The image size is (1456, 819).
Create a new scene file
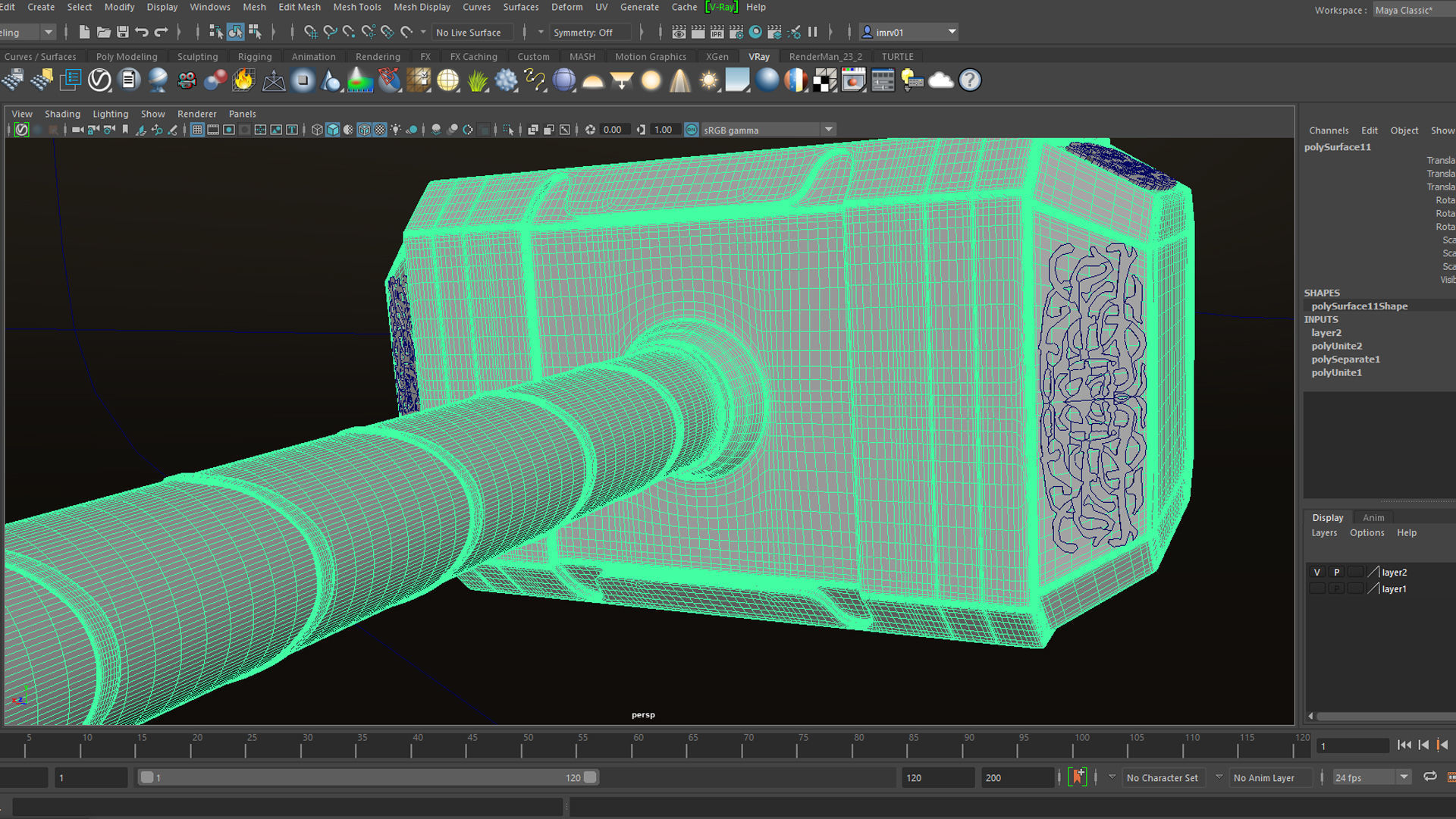pos(84,32)
